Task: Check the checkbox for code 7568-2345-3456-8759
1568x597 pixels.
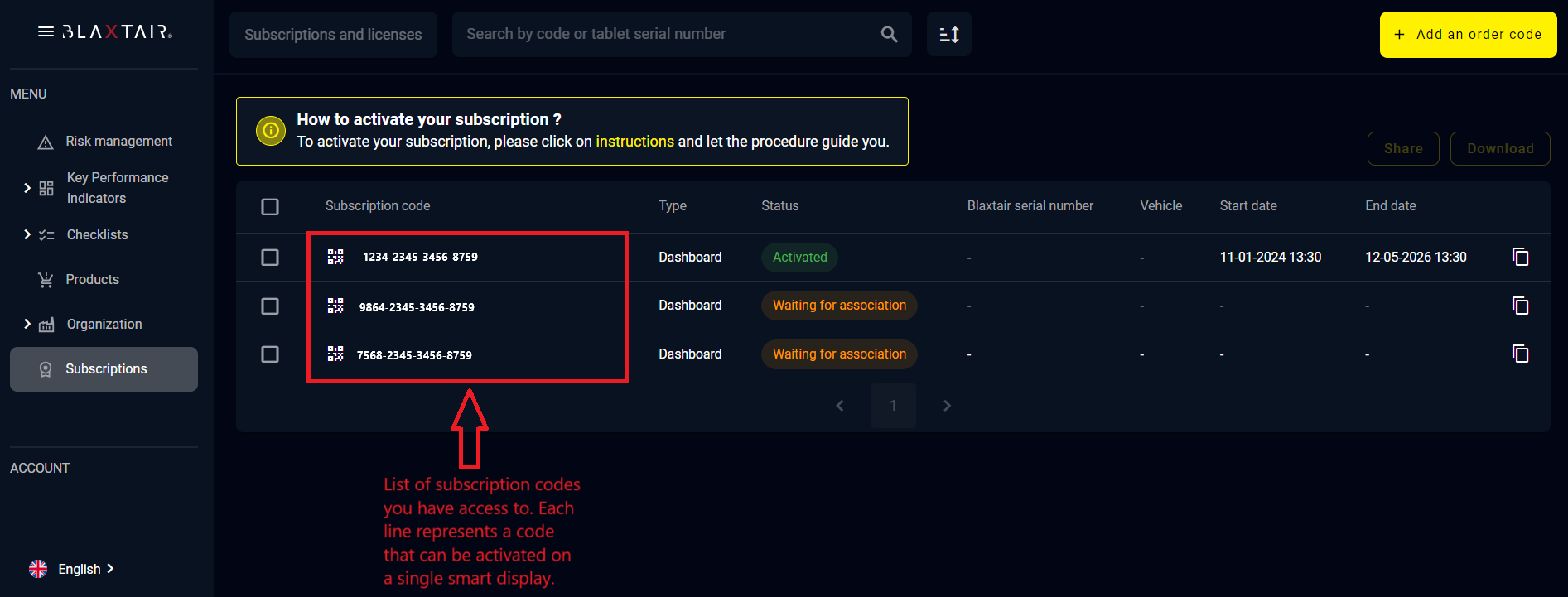Action: [x=270, y=354]
